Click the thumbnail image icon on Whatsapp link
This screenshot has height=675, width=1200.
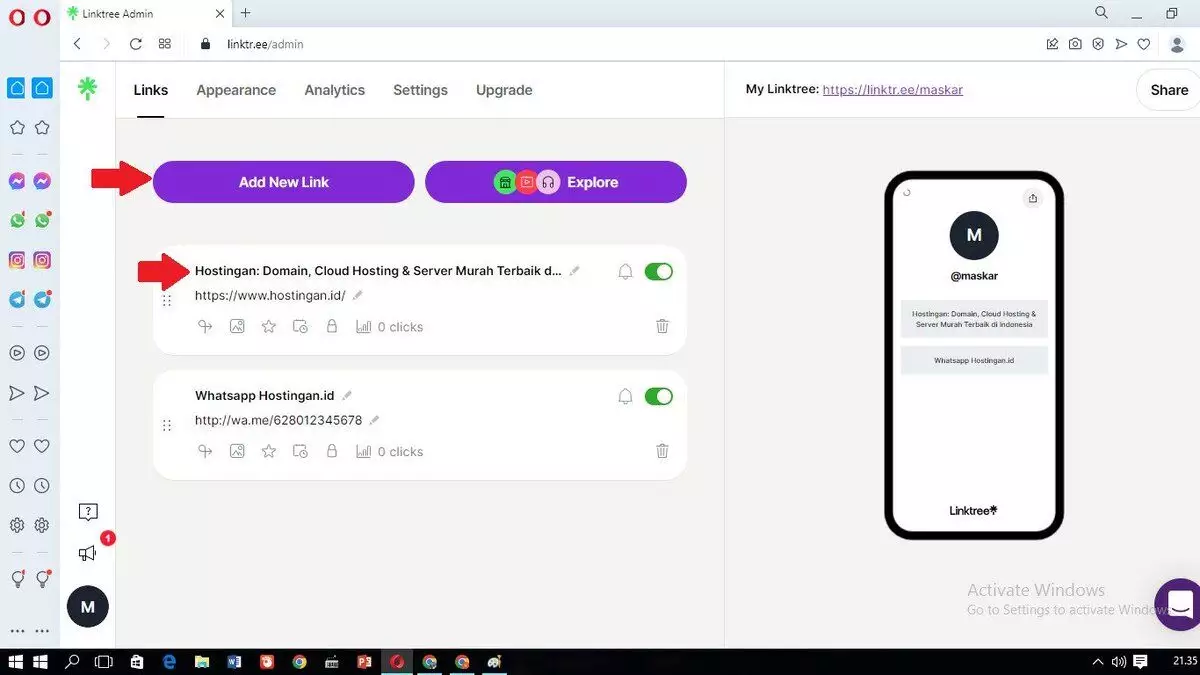click(237, 451)
